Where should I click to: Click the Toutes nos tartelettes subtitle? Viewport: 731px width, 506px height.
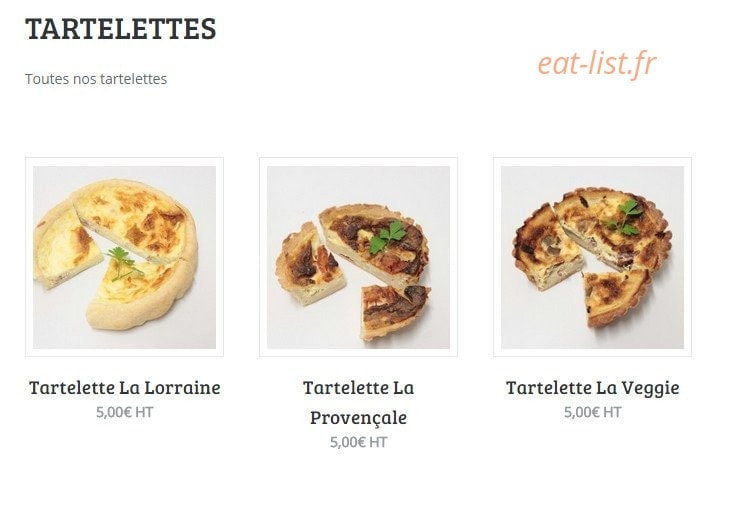[96, 79]
